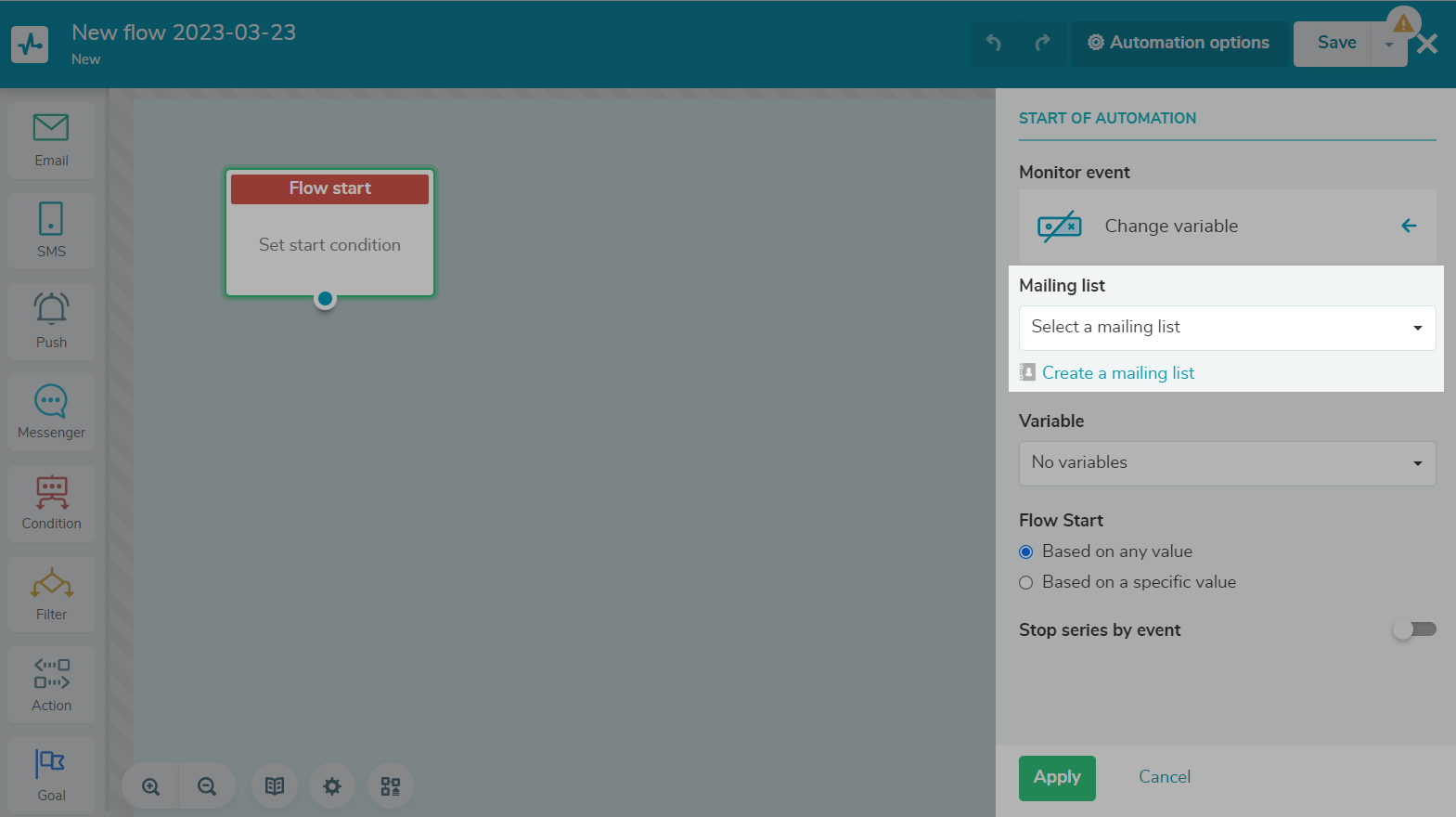Add a Condition block from the sidebar
This screenshot has width=1456, height=817.
(x=51, y=503)
